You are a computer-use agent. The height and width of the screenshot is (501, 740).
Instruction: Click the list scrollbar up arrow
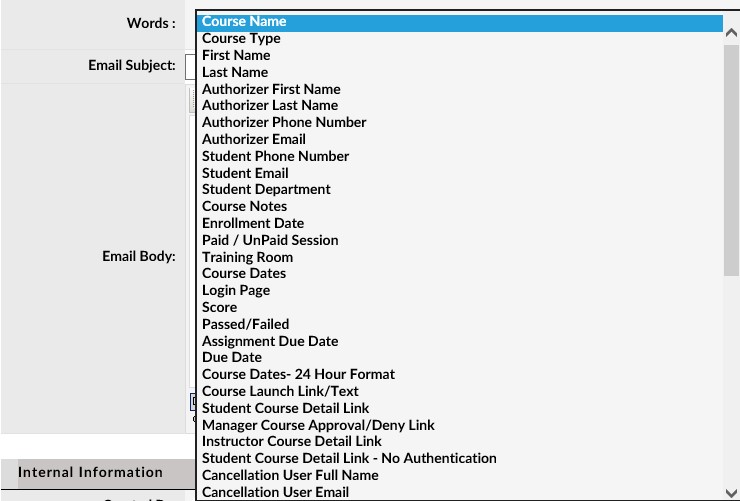tap(731, 33)
